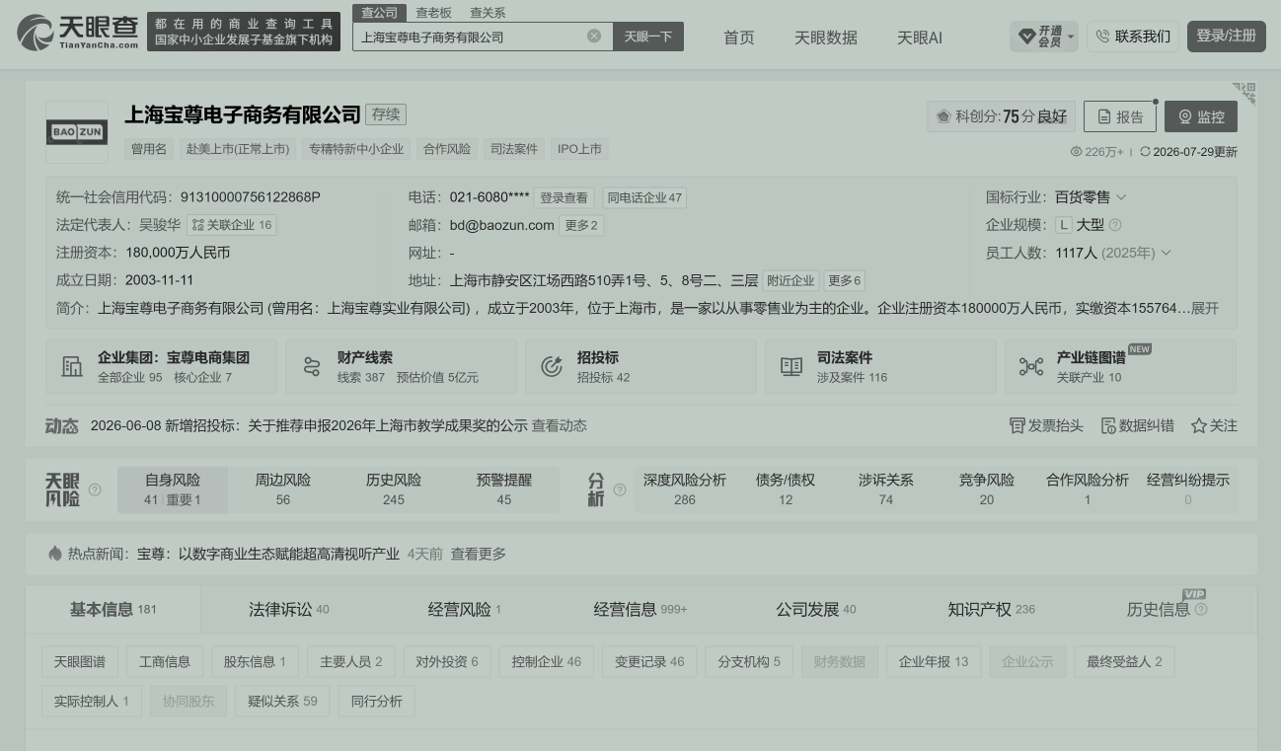The image size is (1281, 751).
Task: Click the 查看更多 news link
Action: tap(478, 554)
